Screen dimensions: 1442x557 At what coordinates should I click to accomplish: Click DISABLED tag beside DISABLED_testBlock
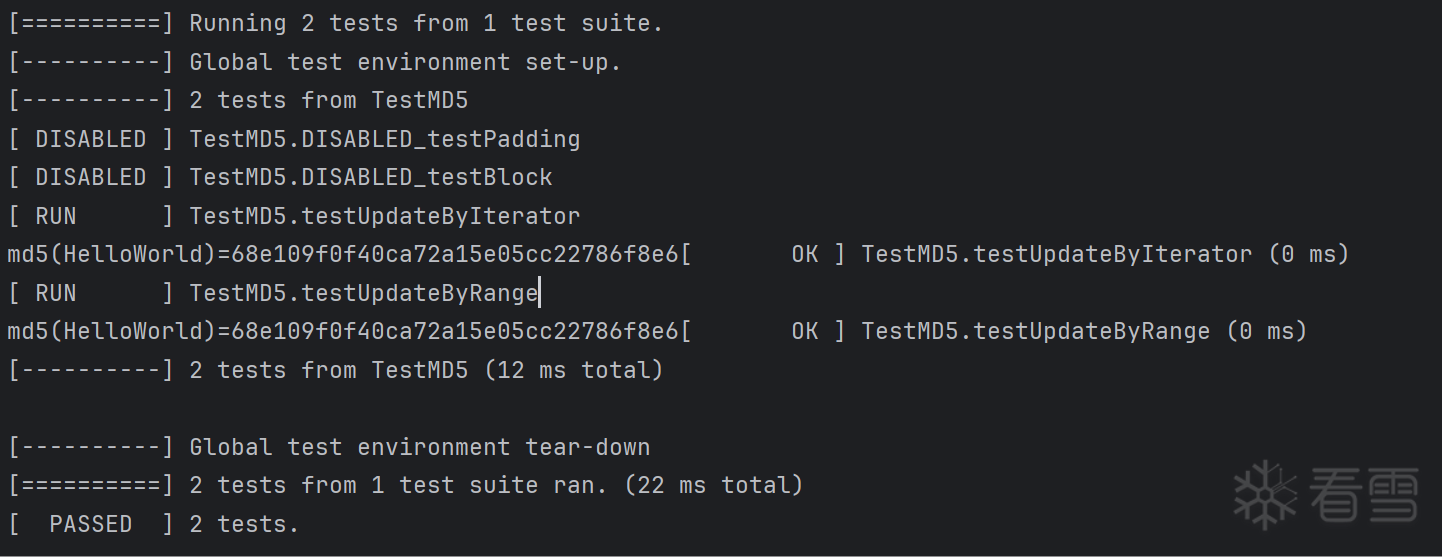pos(90,177)
